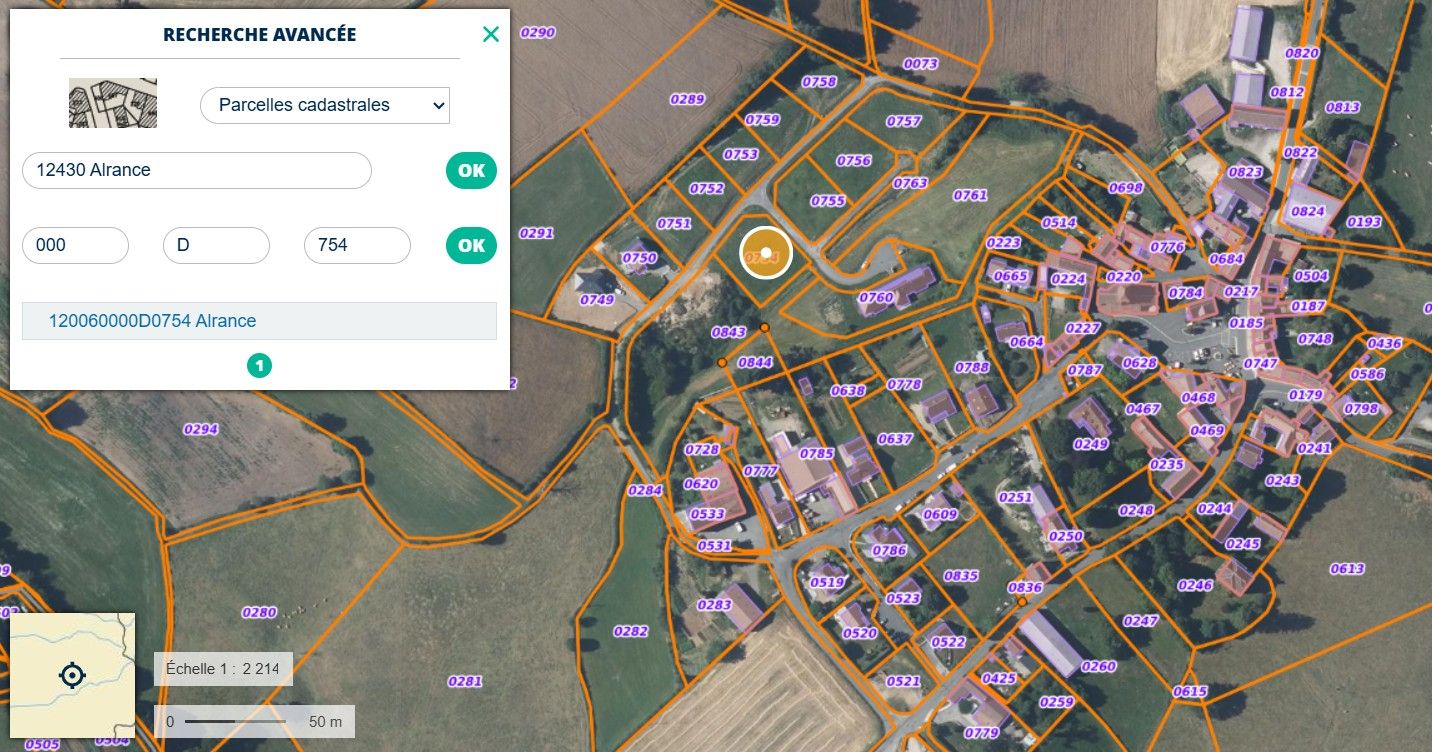Click the commune field showing 12430 Alrance
This screenshot has height=752, width=1432.
196,170
